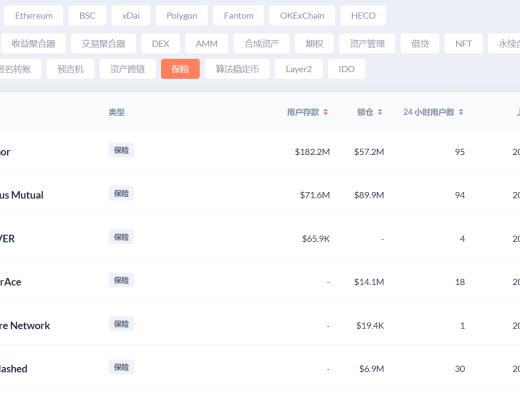Viewport: 520px width, 400px height.
Task: Click the 94 user count cell
Action: point(460,195)
